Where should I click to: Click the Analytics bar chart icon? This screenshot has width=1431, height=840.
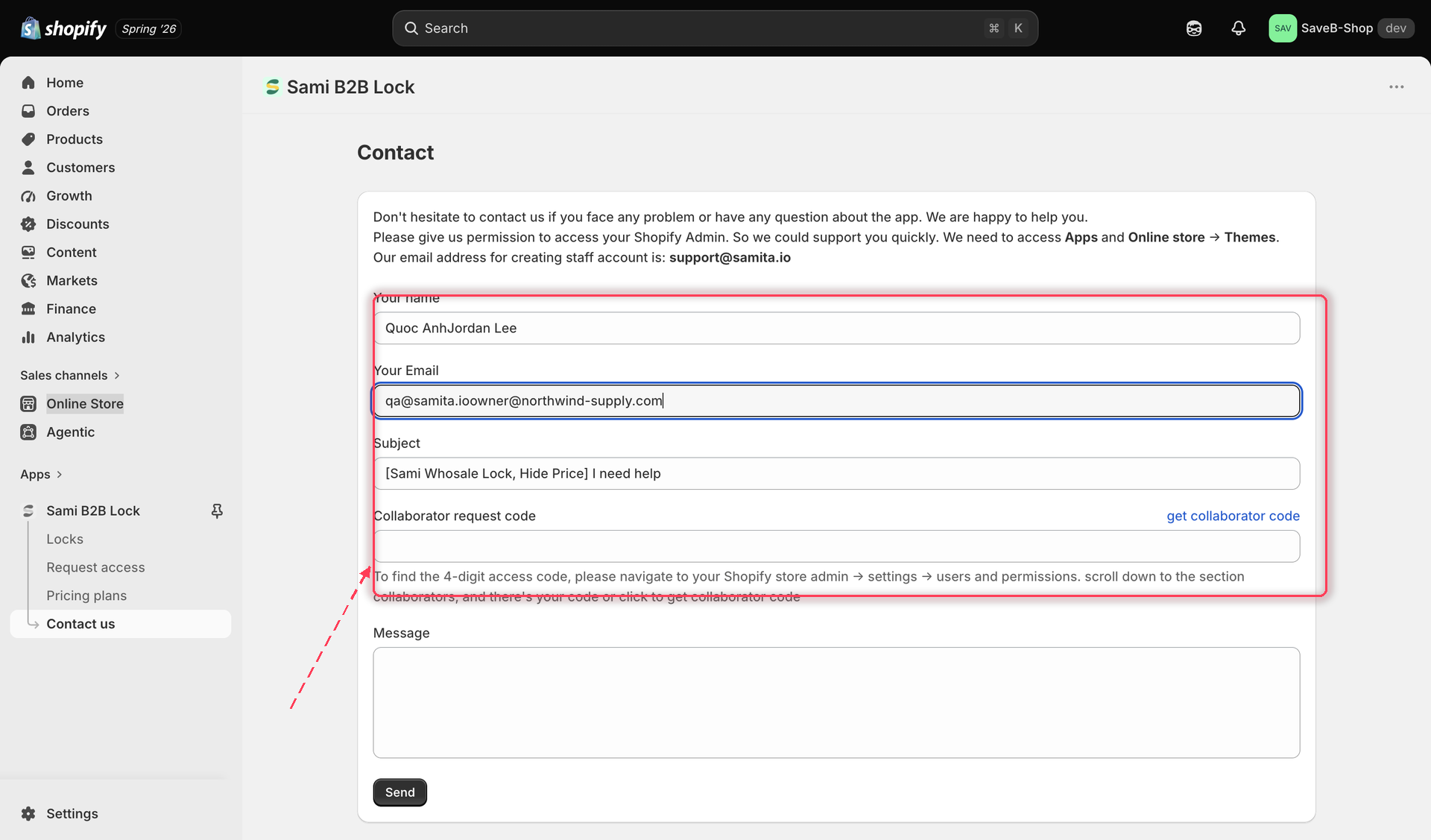[28, 338]
